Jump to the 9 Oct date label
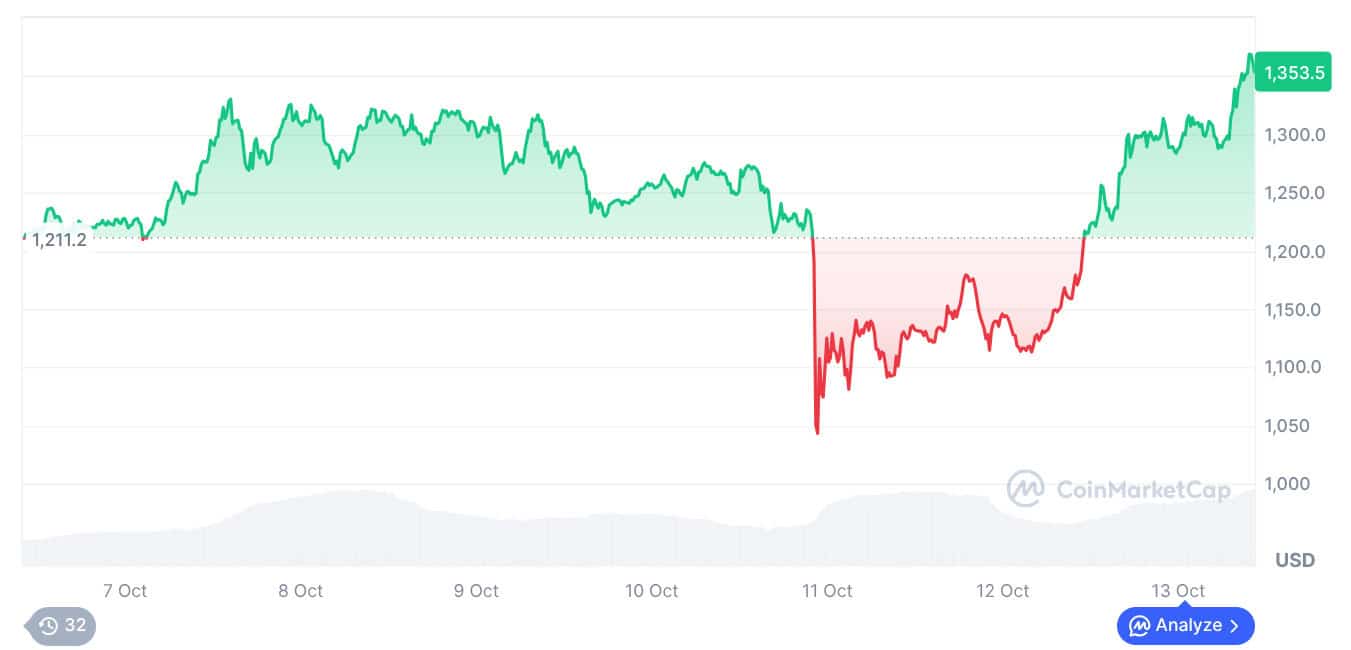 [x=476, y=591]
